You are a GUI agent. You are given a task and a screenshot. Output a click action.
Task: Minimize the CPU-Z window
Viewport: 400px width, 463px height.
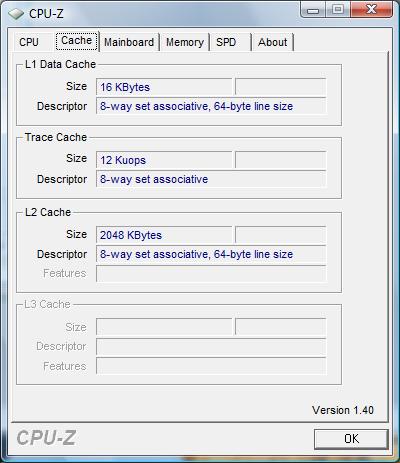coord(313,10)
